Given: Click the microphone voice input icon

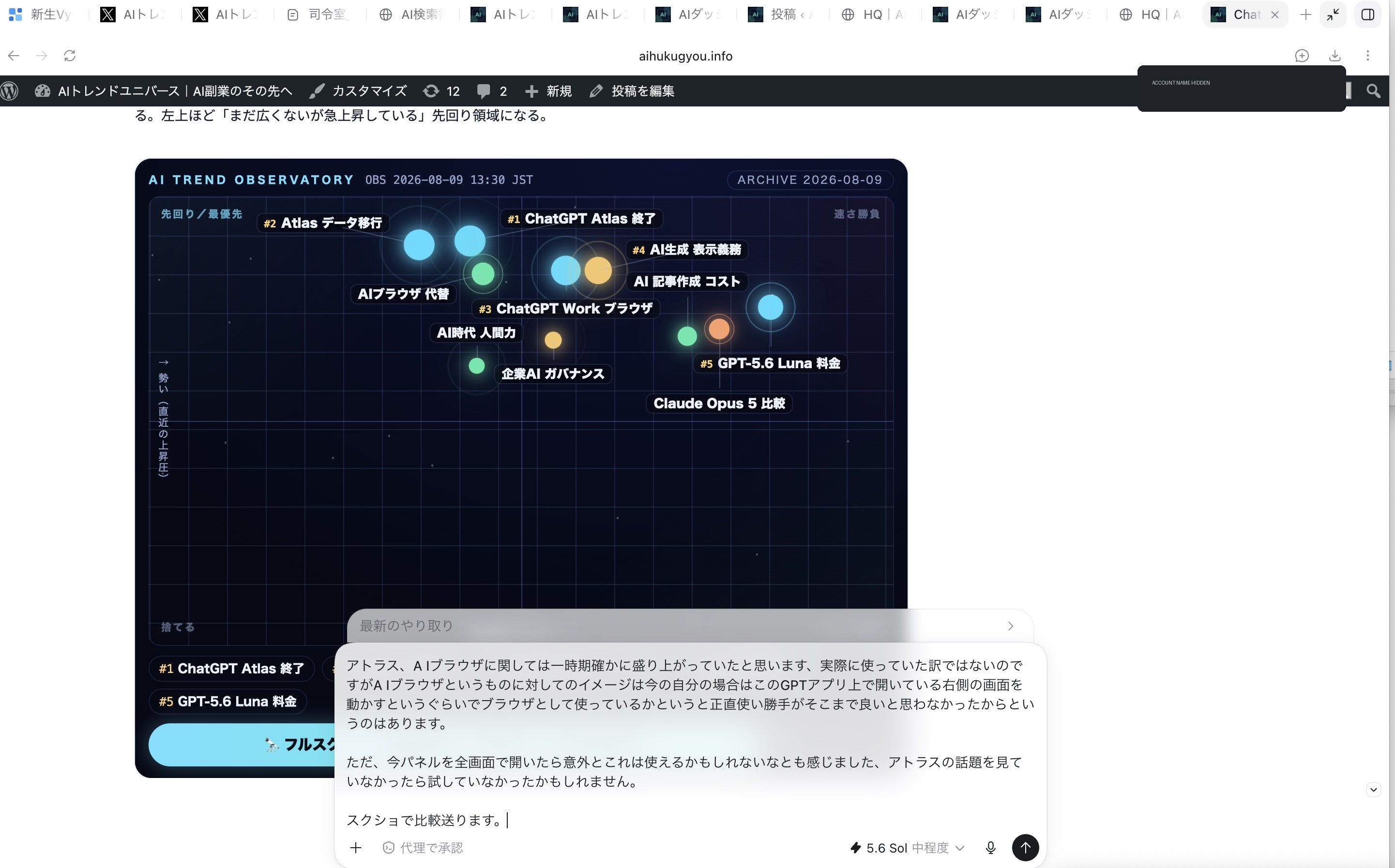Looking at the screenshot, I should click(991, 848).
